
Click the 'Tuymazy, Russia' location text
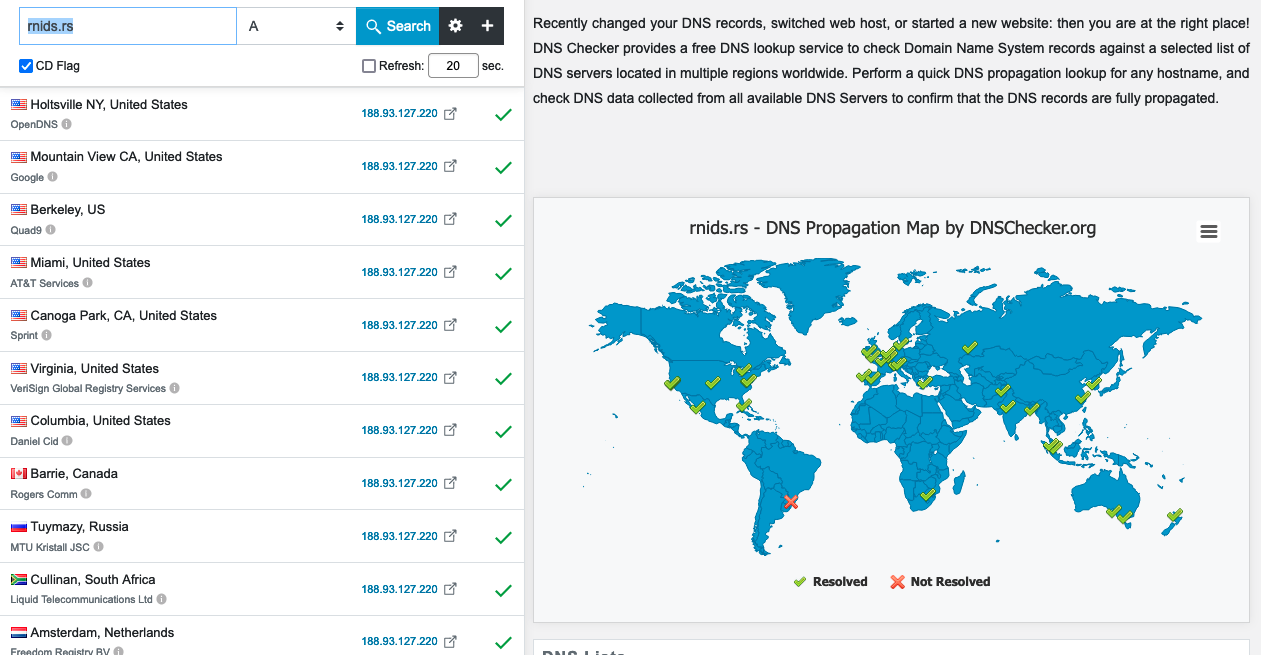(x=80, y=526)
